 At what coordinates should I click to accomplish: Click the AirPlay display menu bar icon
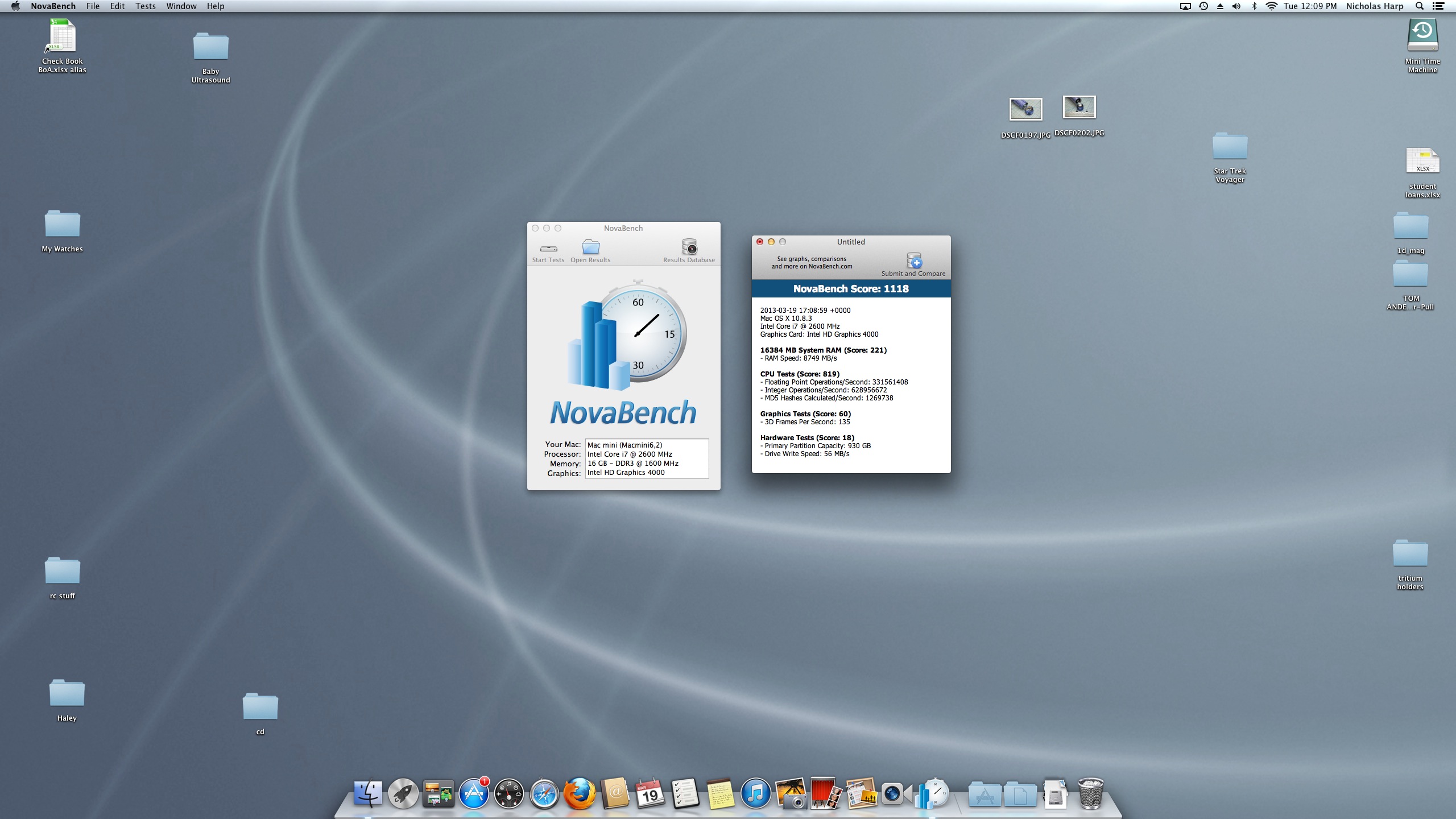pyautogui.click(x=1185, y=6)
